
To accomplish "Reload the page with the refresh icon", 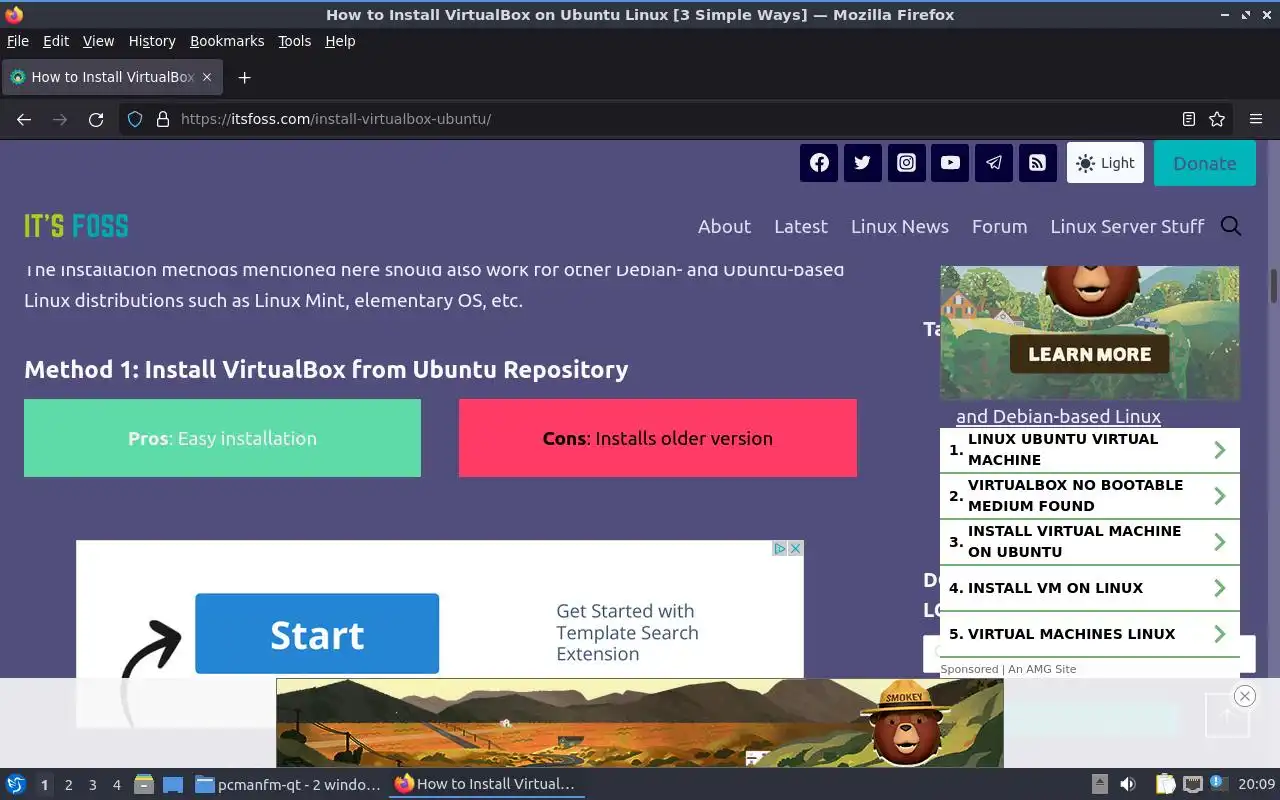I will 96,119.
